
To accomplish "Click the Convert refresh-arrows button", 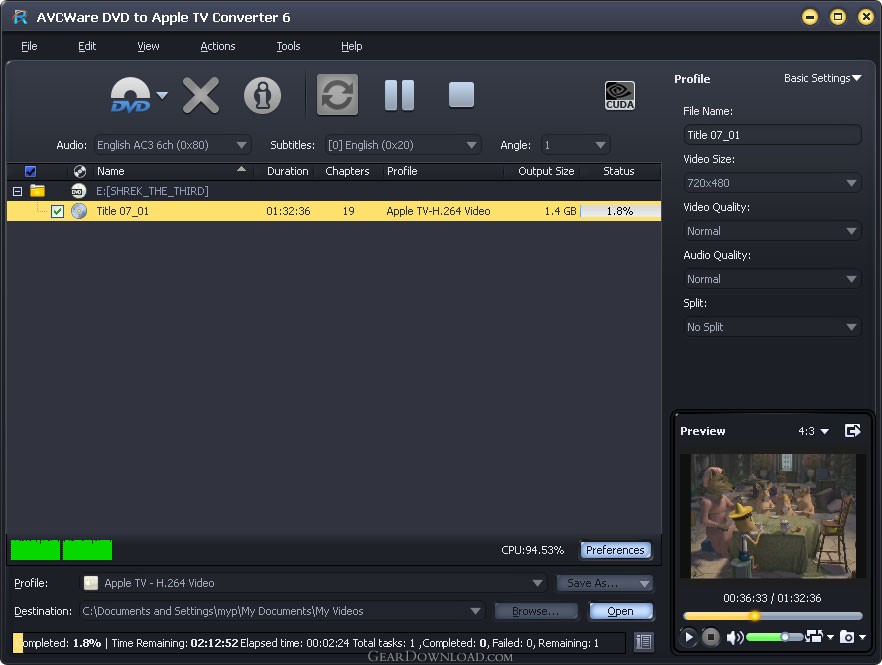I will pos(337,95).
